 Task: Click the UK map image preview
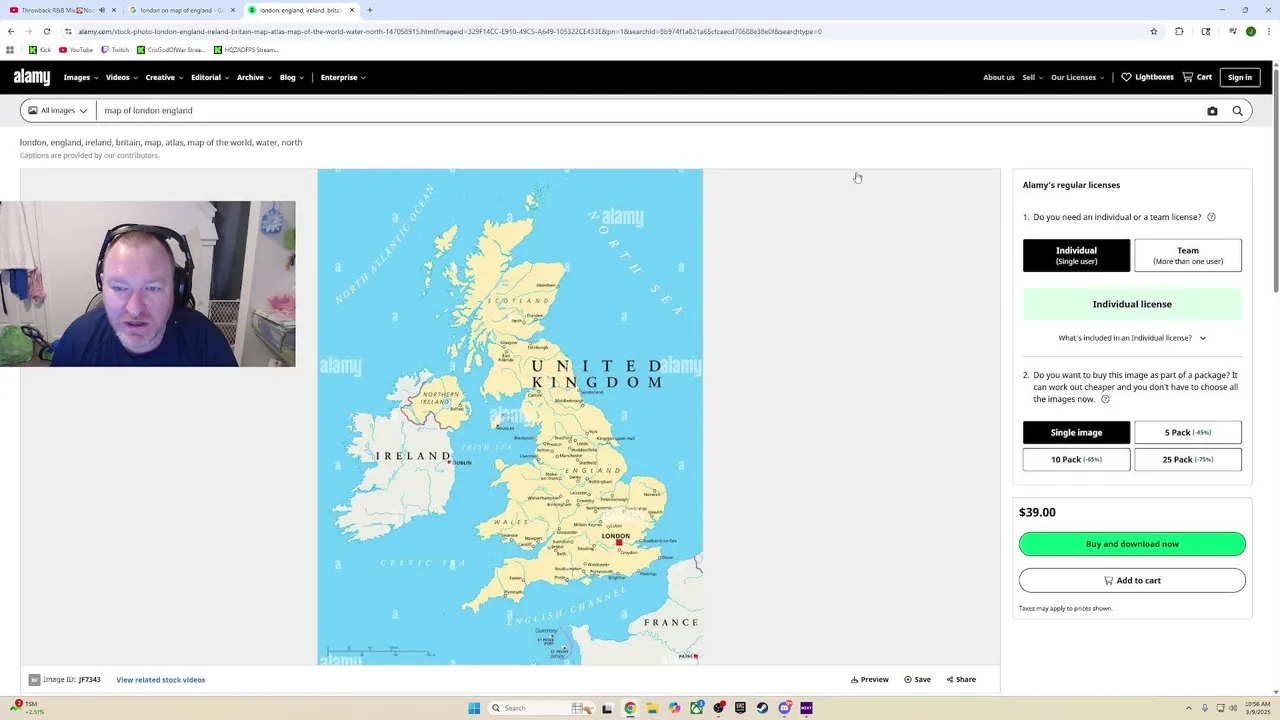pyautogui.click(x=510, y=417)
